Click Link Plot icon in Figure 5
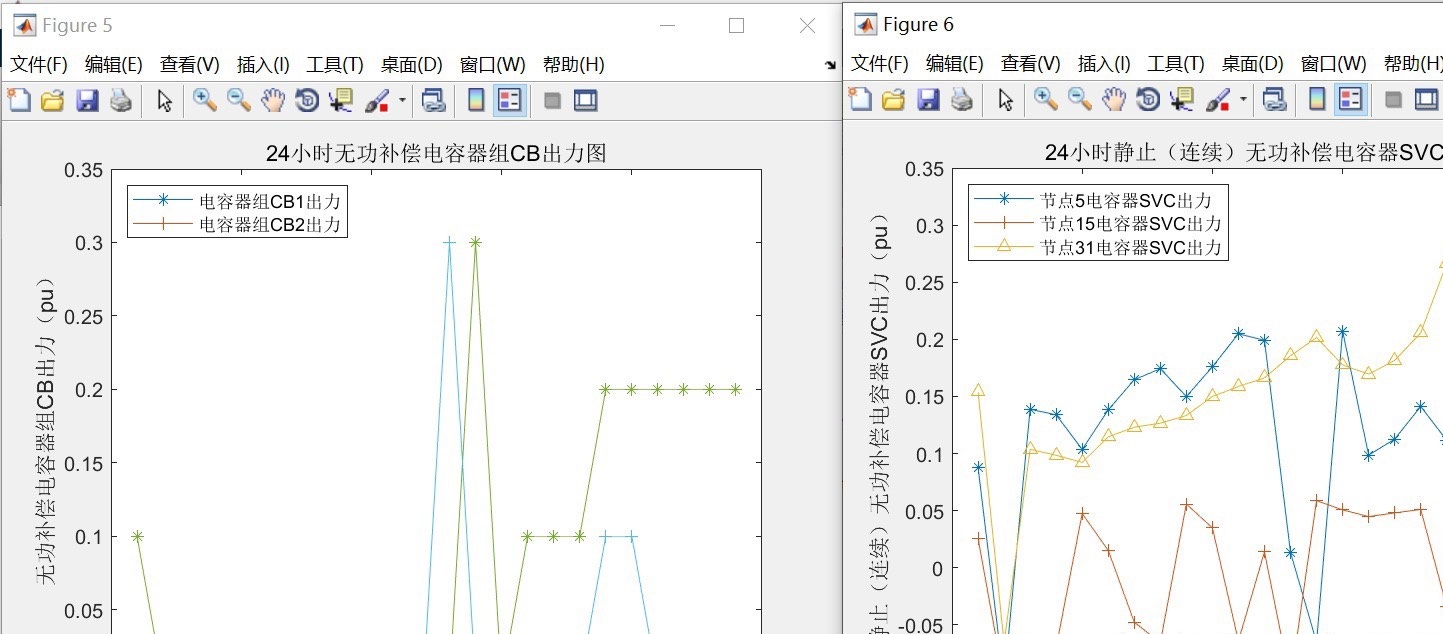This screenshot has width=1443, height=634. 432,100
